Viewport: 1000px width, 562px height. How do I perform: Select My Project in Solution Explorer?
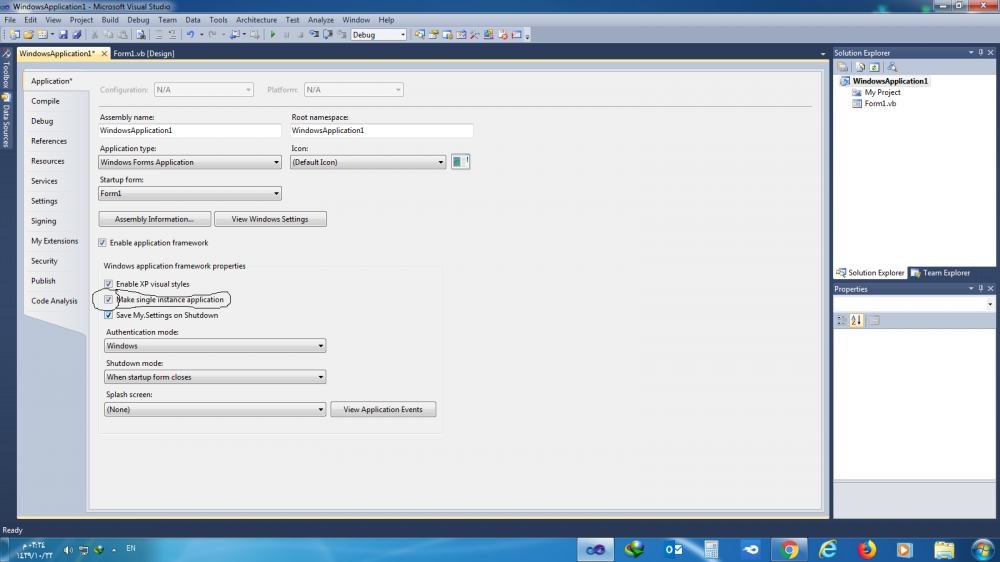882,92
